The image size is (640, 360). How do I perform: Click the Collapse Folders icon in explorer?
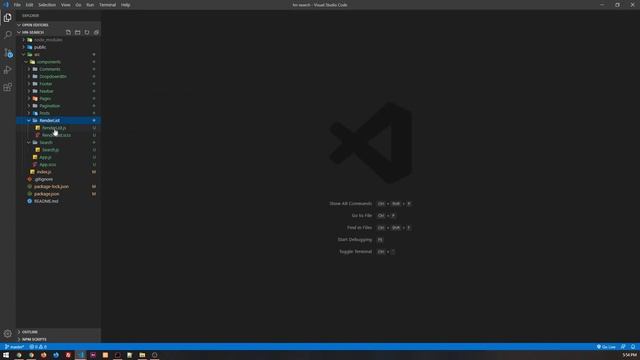click(96, 32)
